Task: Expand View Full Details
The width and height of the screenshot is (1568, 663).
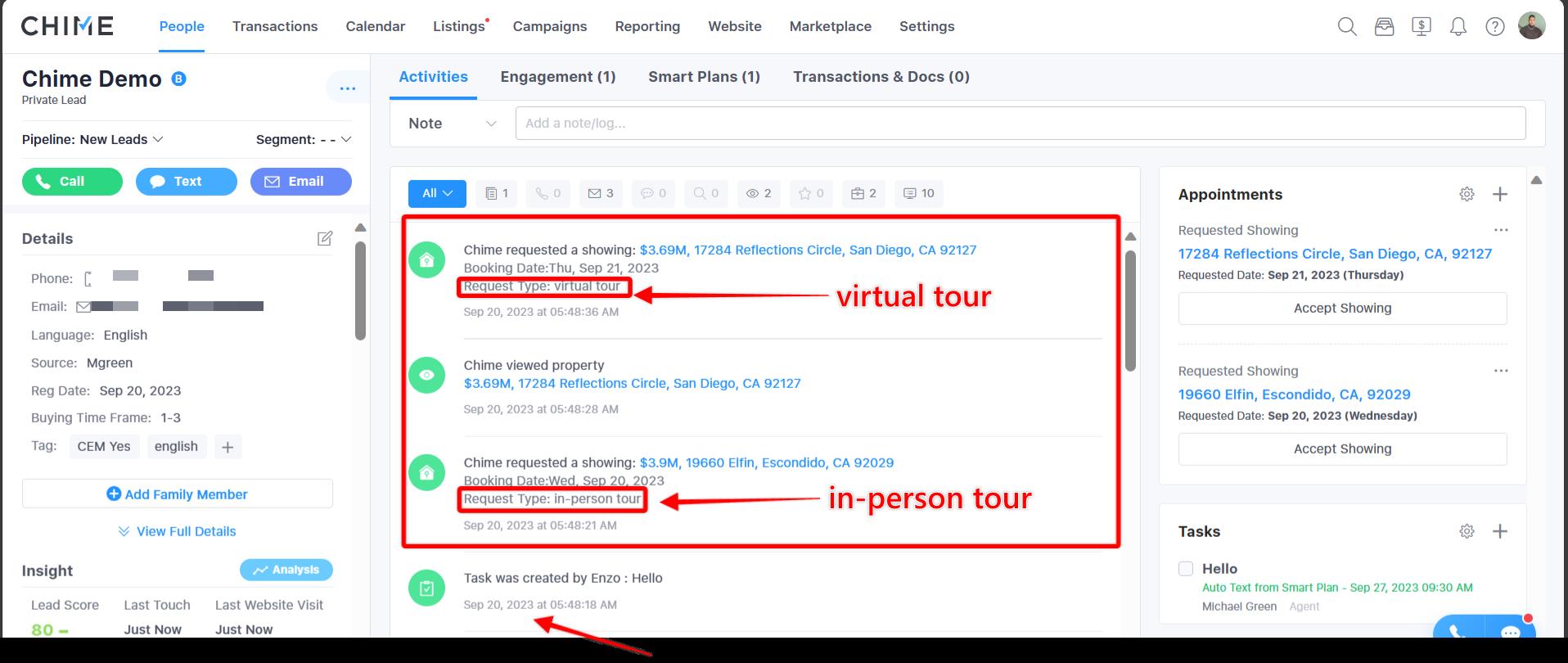Action: point(177,531)
